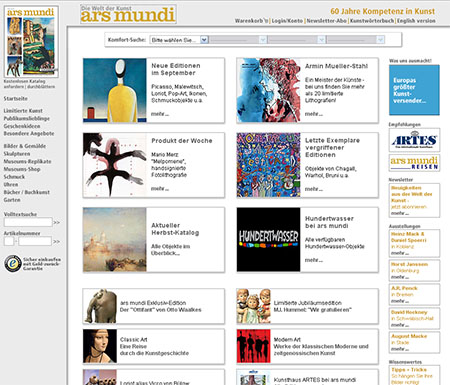Open Aktueller Herbst-Katalog heading
The height and width of the screenshot is (385, 450).
click(175, 229)
